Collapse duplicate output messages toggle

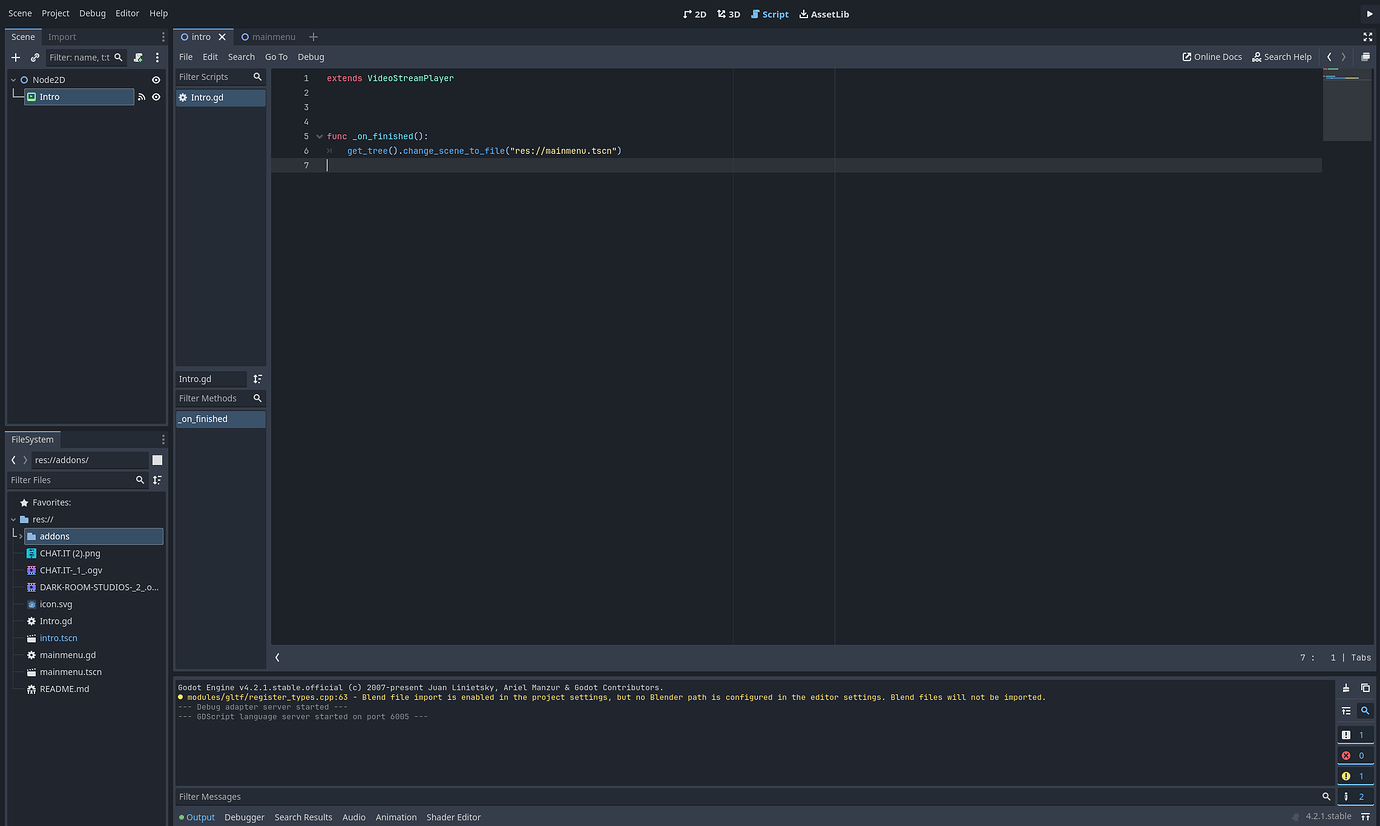click(x=1346, y=711)
